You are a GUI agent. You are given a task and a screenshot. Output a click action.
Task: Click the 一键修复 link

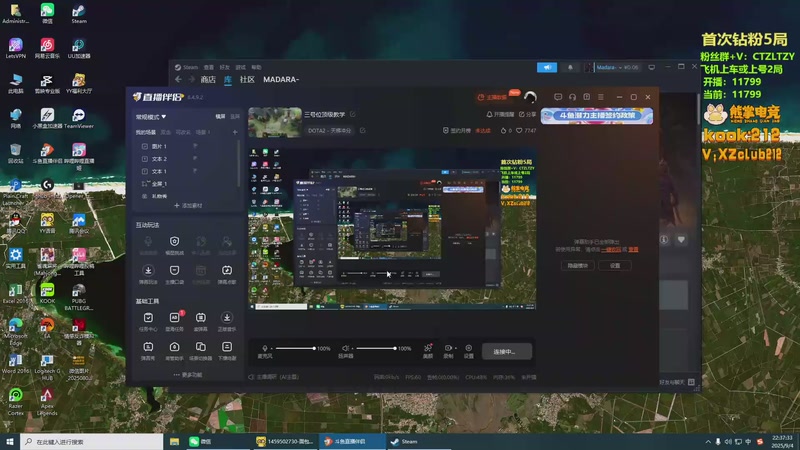pos(611,249)
